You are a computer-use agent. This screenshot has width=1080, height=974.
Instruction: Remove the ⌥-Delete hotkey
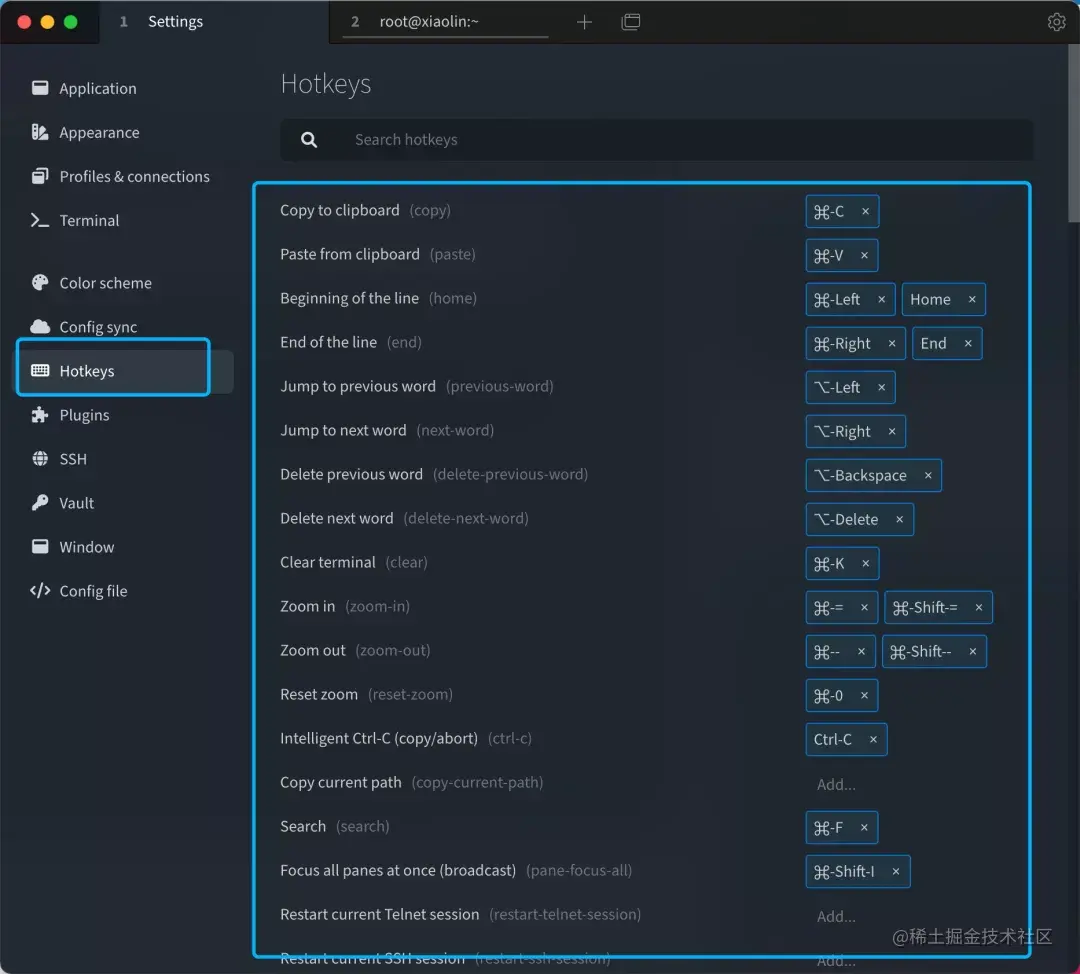[899, 520]
